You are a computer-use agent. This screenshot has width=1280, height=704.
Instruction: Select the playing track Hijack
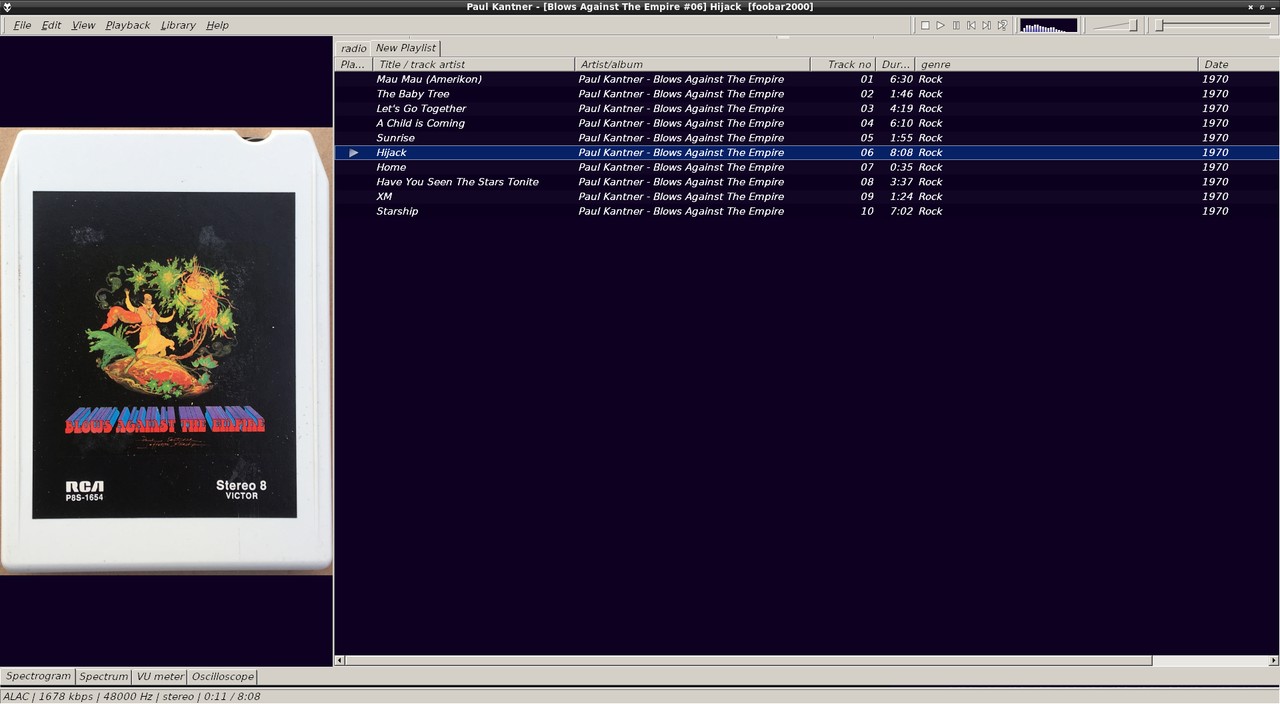click(807, 153)
